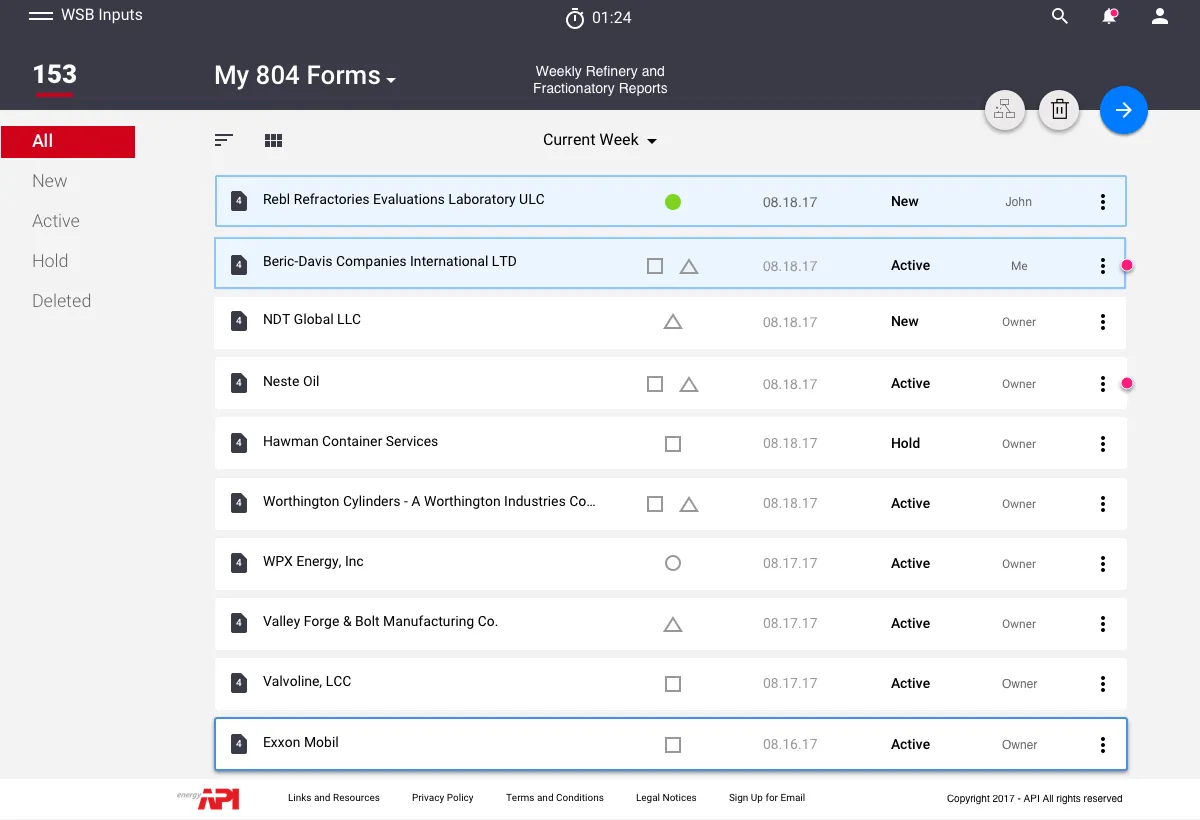The width and height of the screenshot is (1200, 820).
Task: Open three-dot menu for Exxon Mobil row
Action: 1103,745
